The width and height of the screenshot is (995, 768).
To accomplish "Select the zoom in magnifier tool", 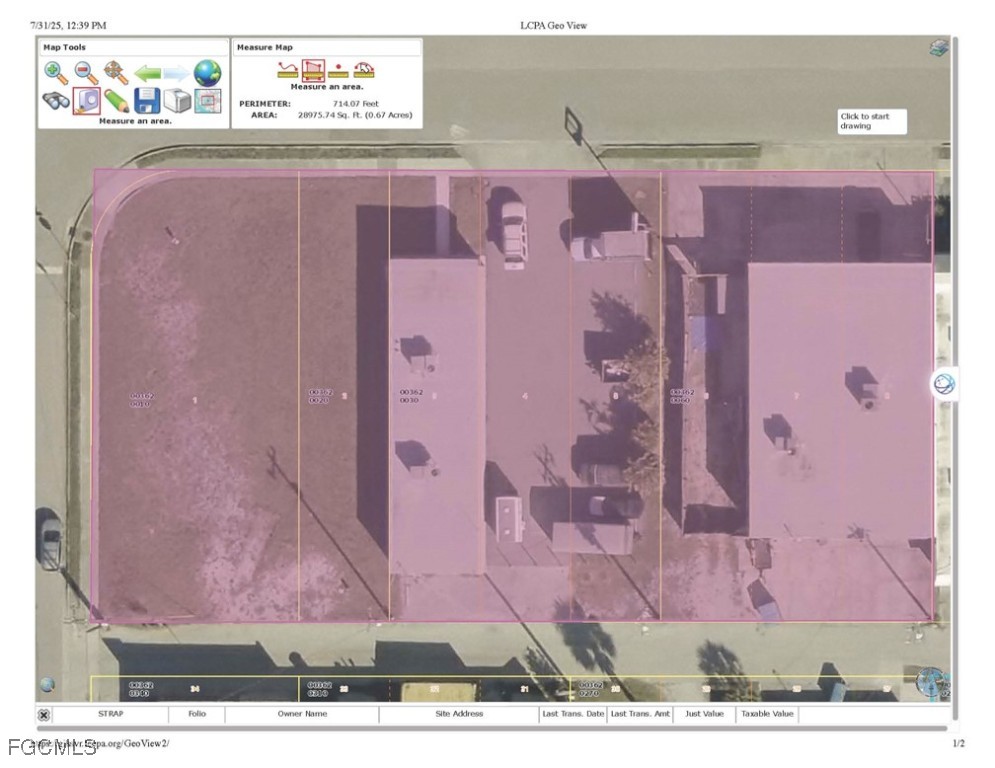I will click(x=56, y=72).
